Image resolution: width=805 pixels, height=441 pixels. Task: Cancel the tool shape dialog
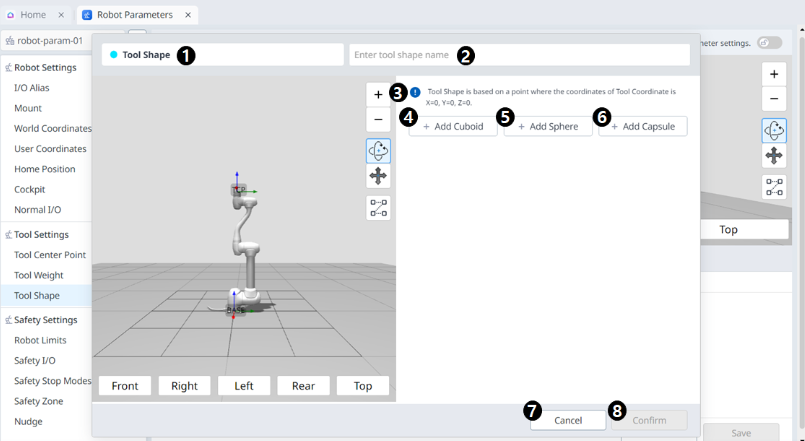(568, 420)
